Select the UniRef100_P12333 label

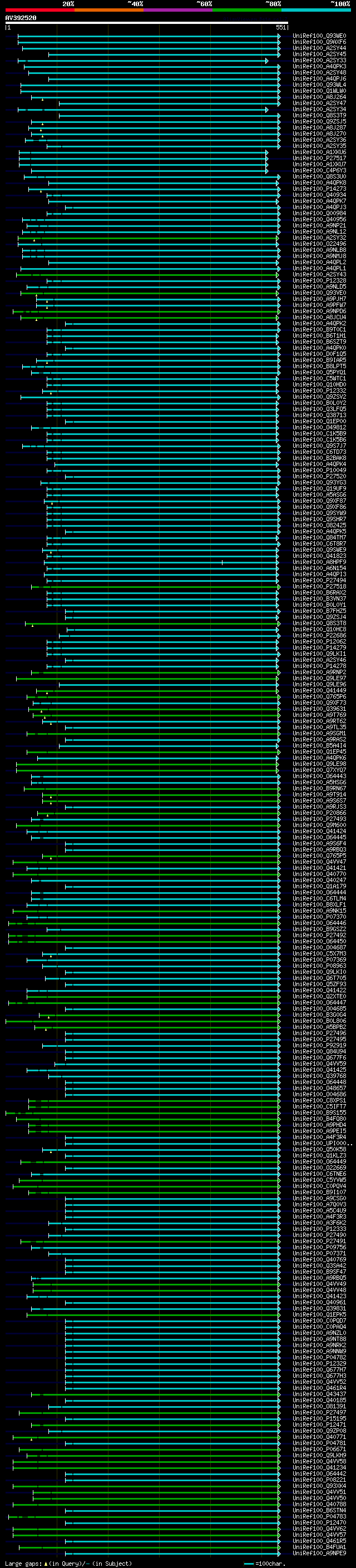(319, 1228)
